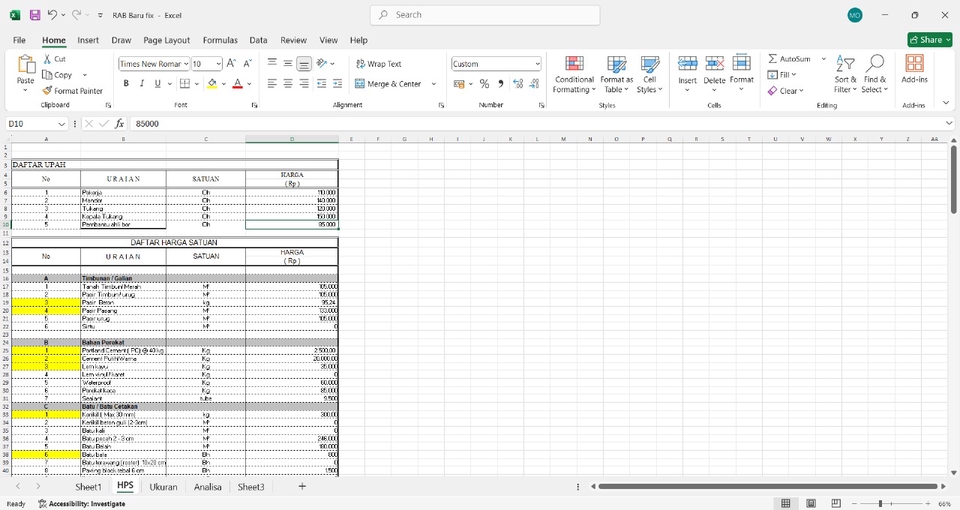Viewport: 960px width, 510px height.
Task: Click Merge & Center button
Action: coord(388,84)
